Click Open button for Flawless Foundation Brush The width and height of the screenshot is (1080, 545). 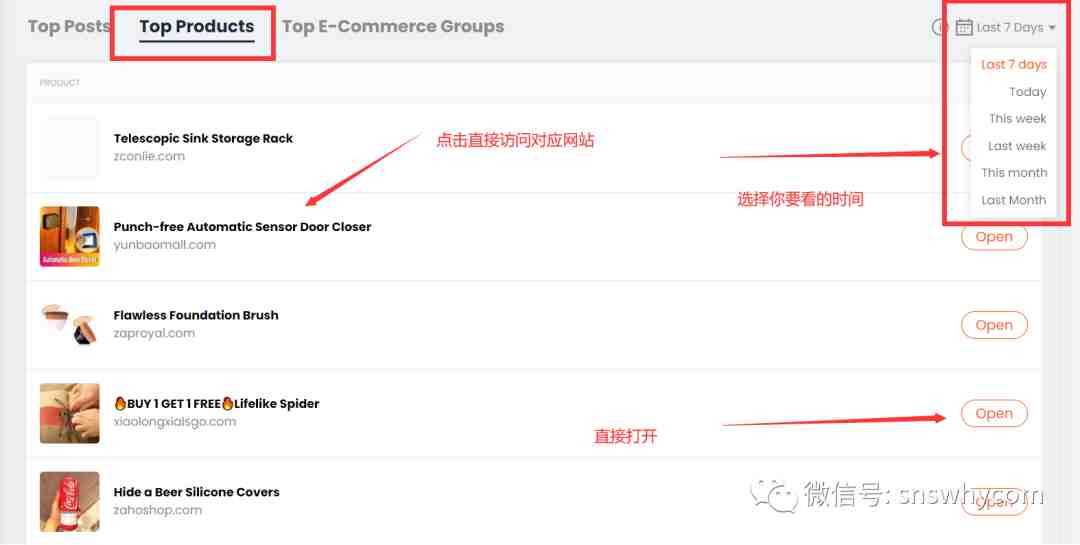tap(994, 325)
